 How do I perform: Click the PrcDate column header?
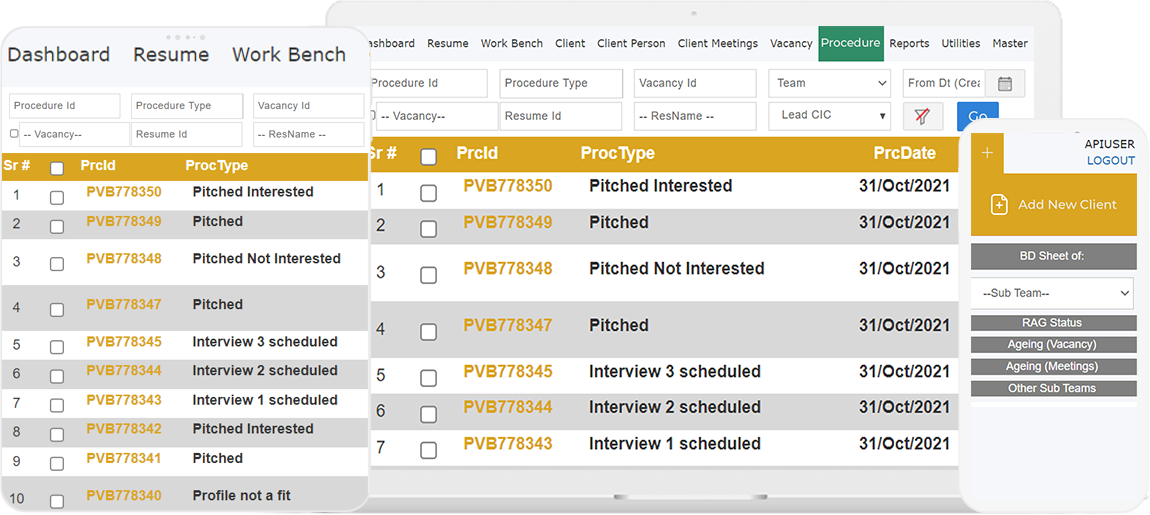tap(904, 154)
